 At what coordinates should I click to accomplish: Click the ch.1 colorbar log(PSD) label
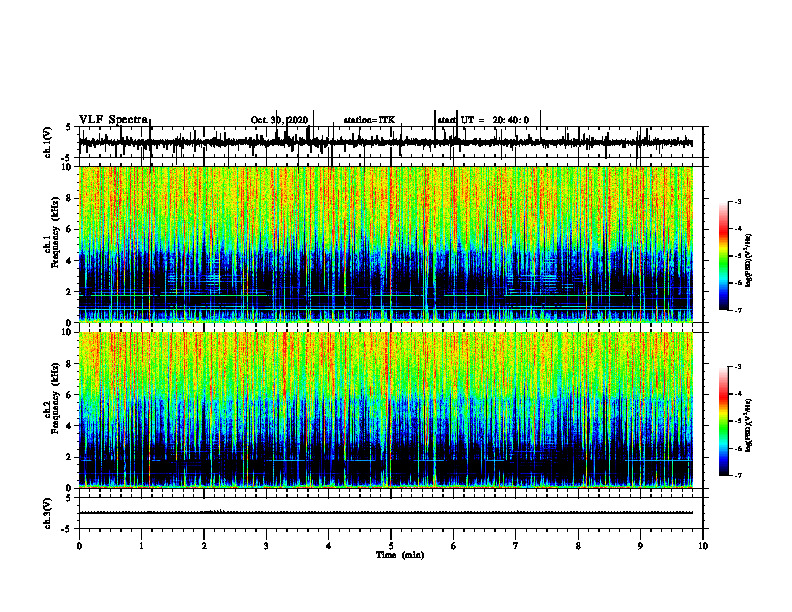(x=749, y=260)
